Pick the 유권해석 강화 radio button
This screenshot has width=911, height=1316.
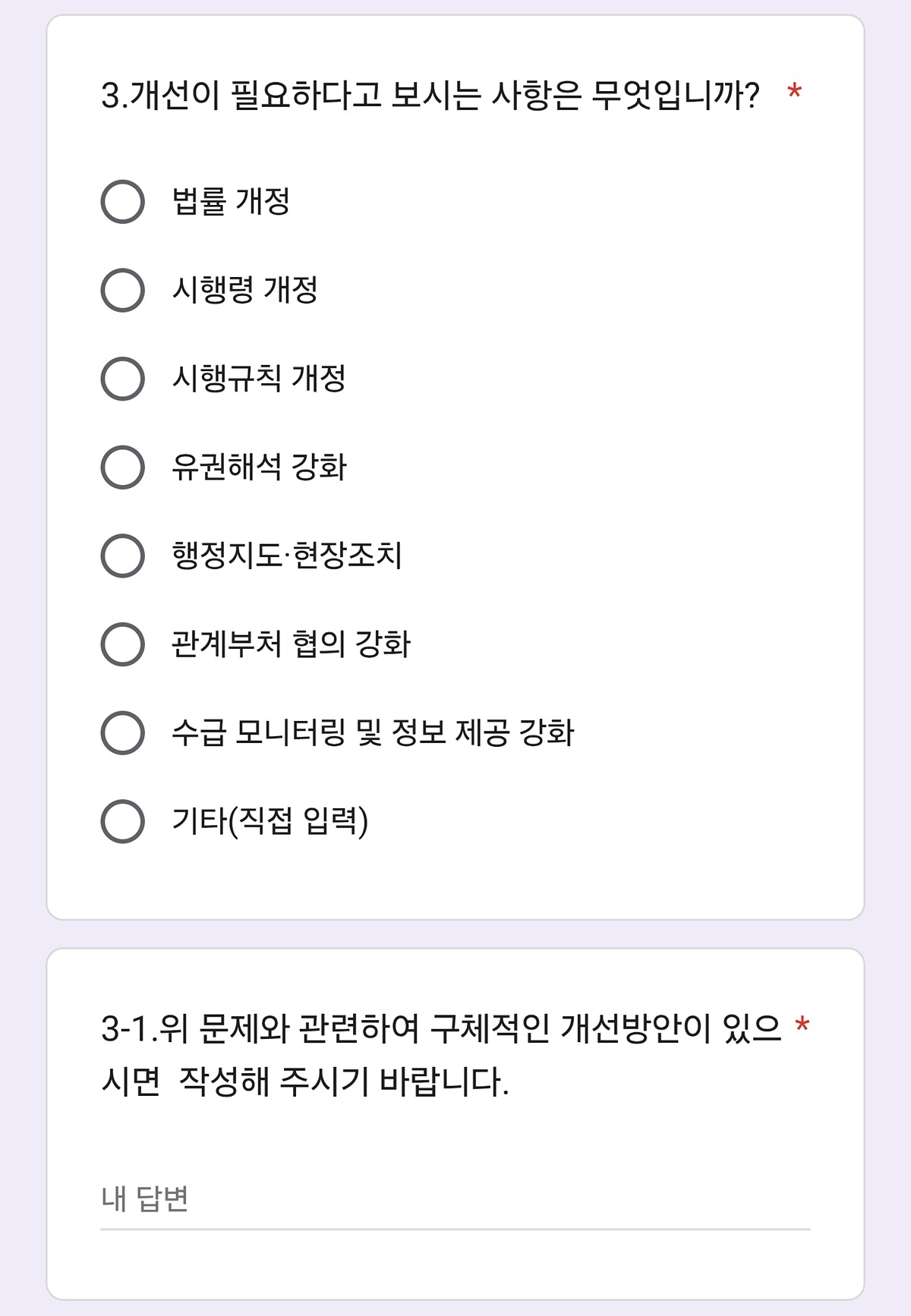[122, 467]
